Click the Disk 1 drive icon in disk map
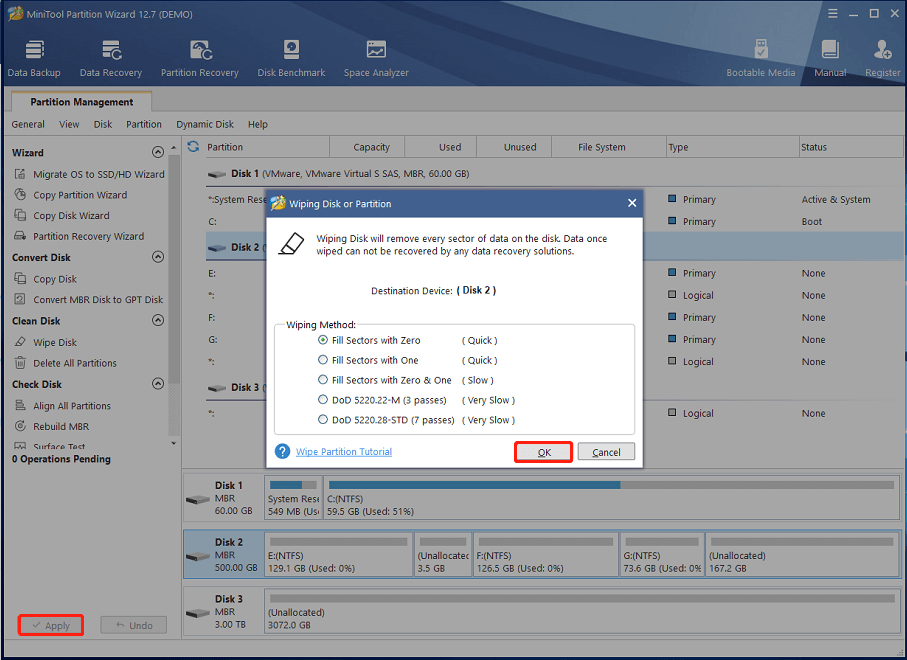907x660 pixels. click(x=197, y=499)
